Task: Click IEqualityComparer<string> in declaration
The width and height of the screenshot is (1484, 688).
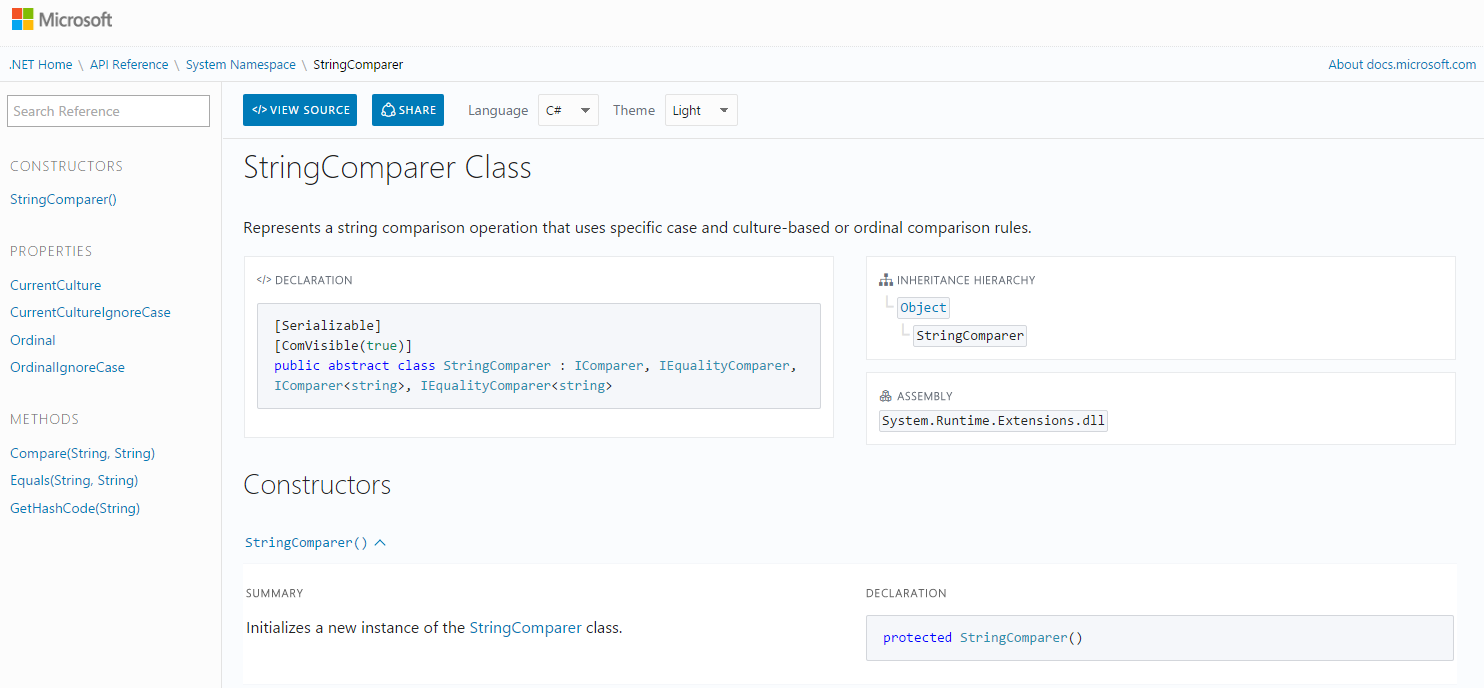Action: pyautogui.click(x=517, y=385)
